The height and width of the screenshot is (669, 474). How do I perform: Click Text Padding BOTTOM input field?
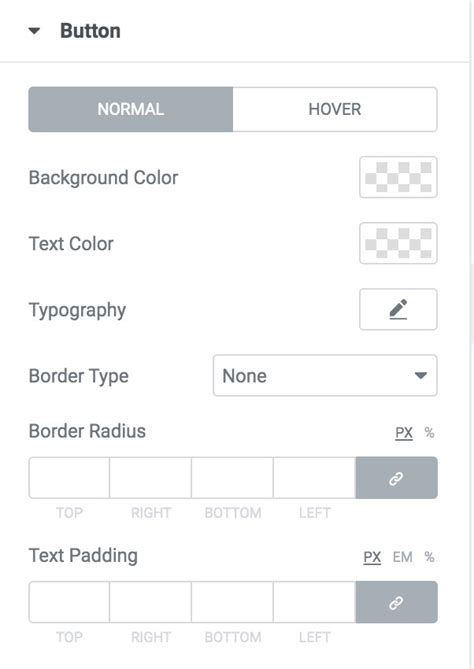pos(233,602)
